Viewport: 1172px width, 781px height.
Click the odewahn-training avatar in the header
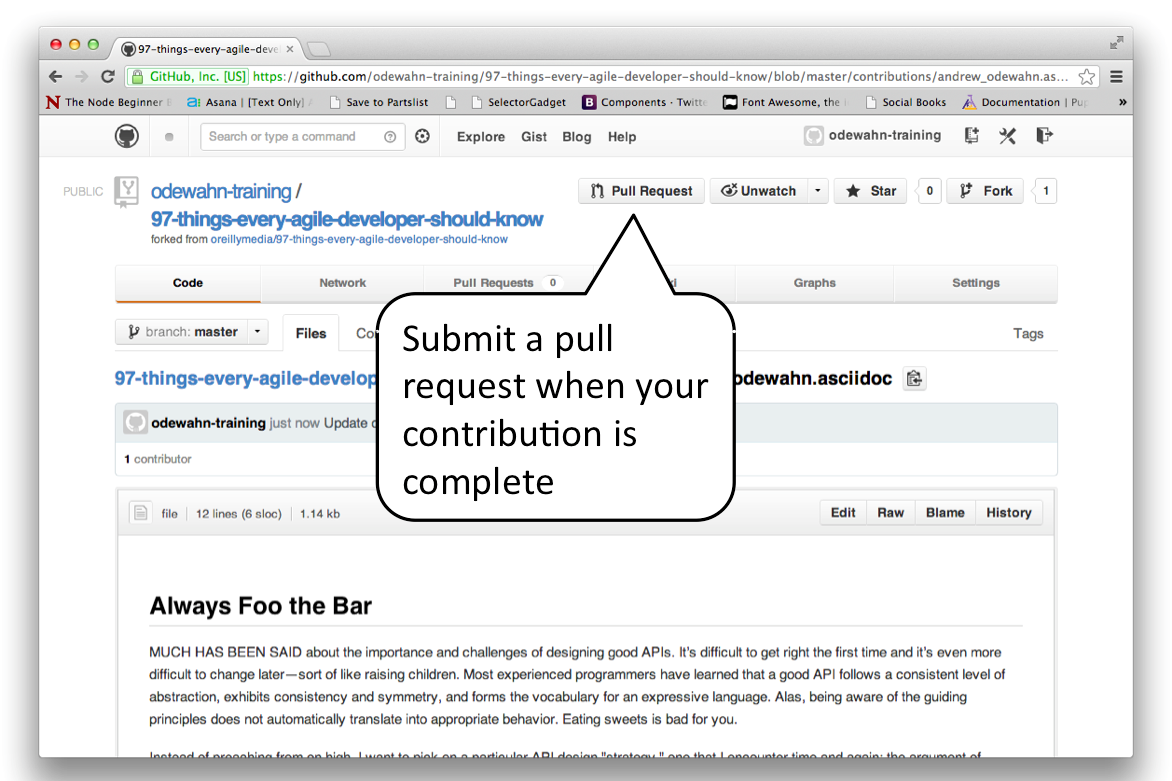coord(813,135)
